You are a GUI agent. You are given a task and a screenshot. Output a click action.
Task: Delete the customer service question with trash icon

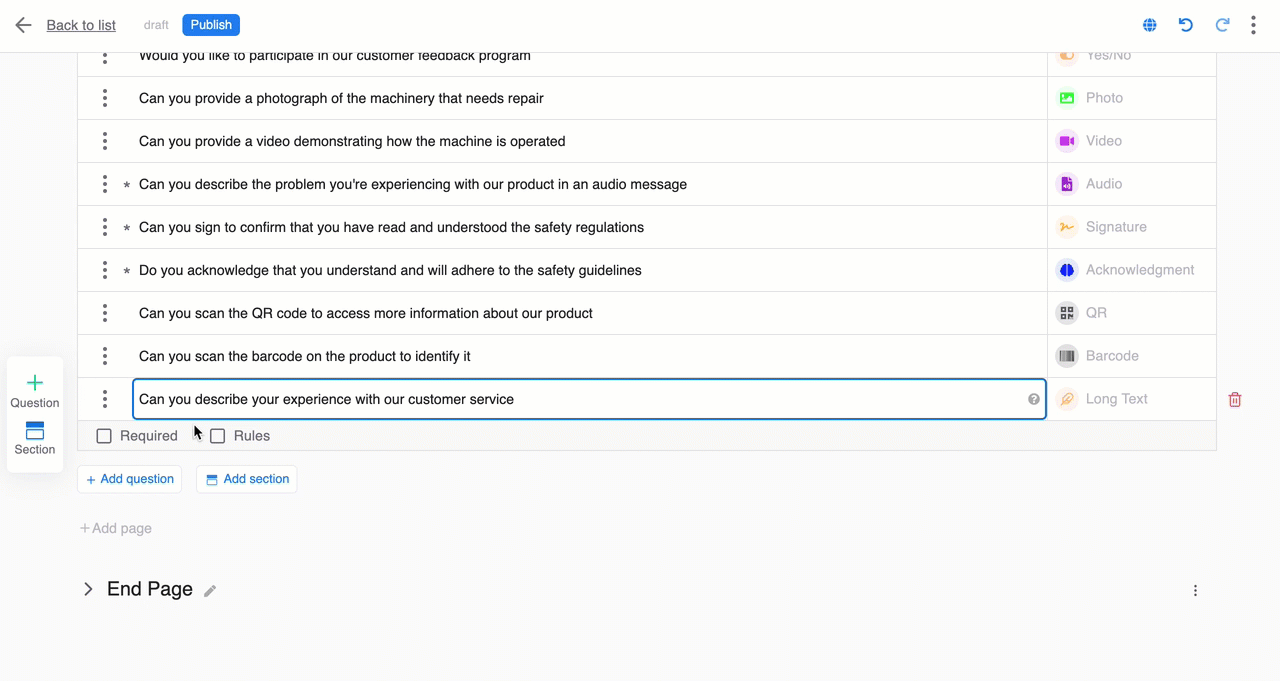pos(1235,399)
